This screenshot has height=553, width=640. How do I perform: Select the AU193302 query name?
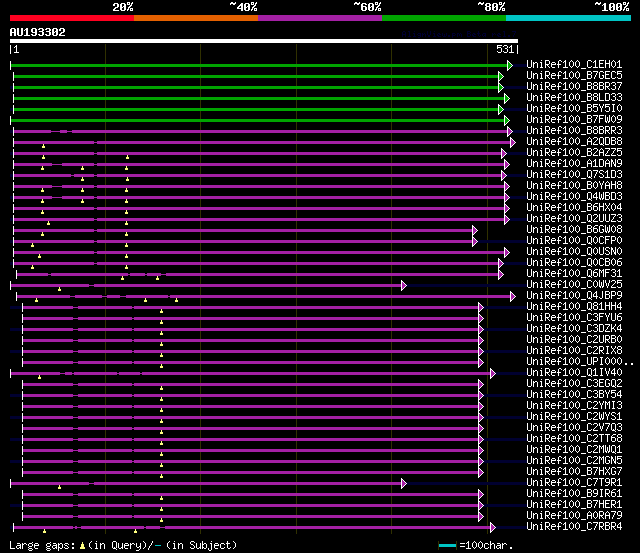(x=38, y=32)
